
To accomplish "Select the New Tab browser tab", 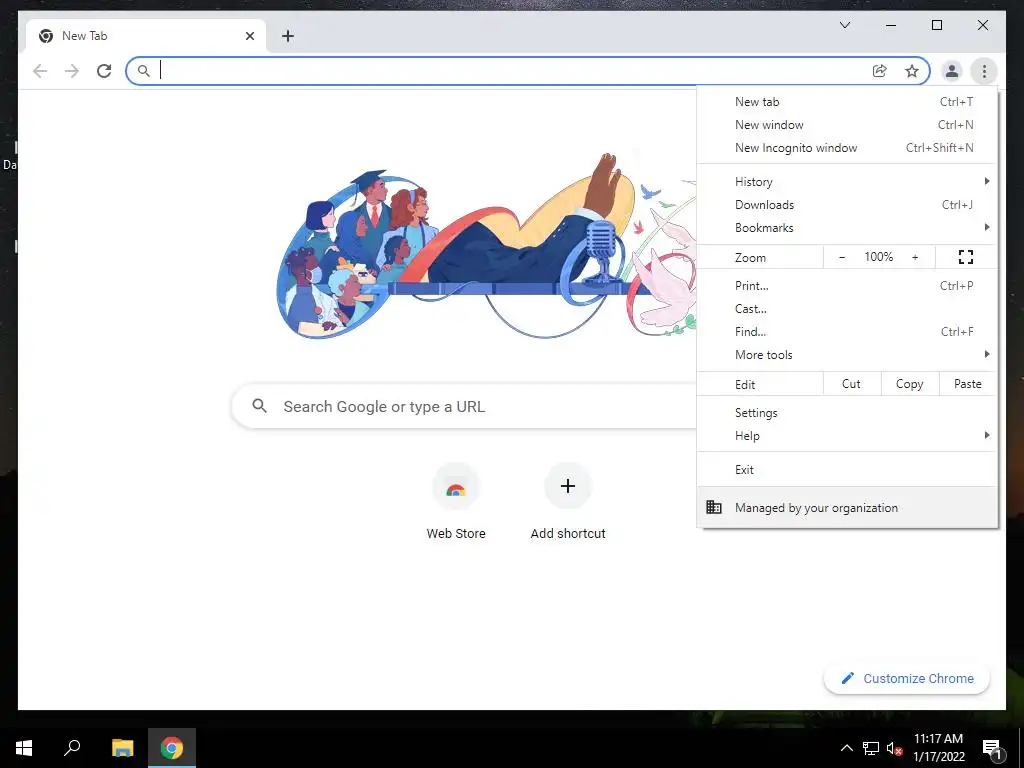I will click(145, 36).
